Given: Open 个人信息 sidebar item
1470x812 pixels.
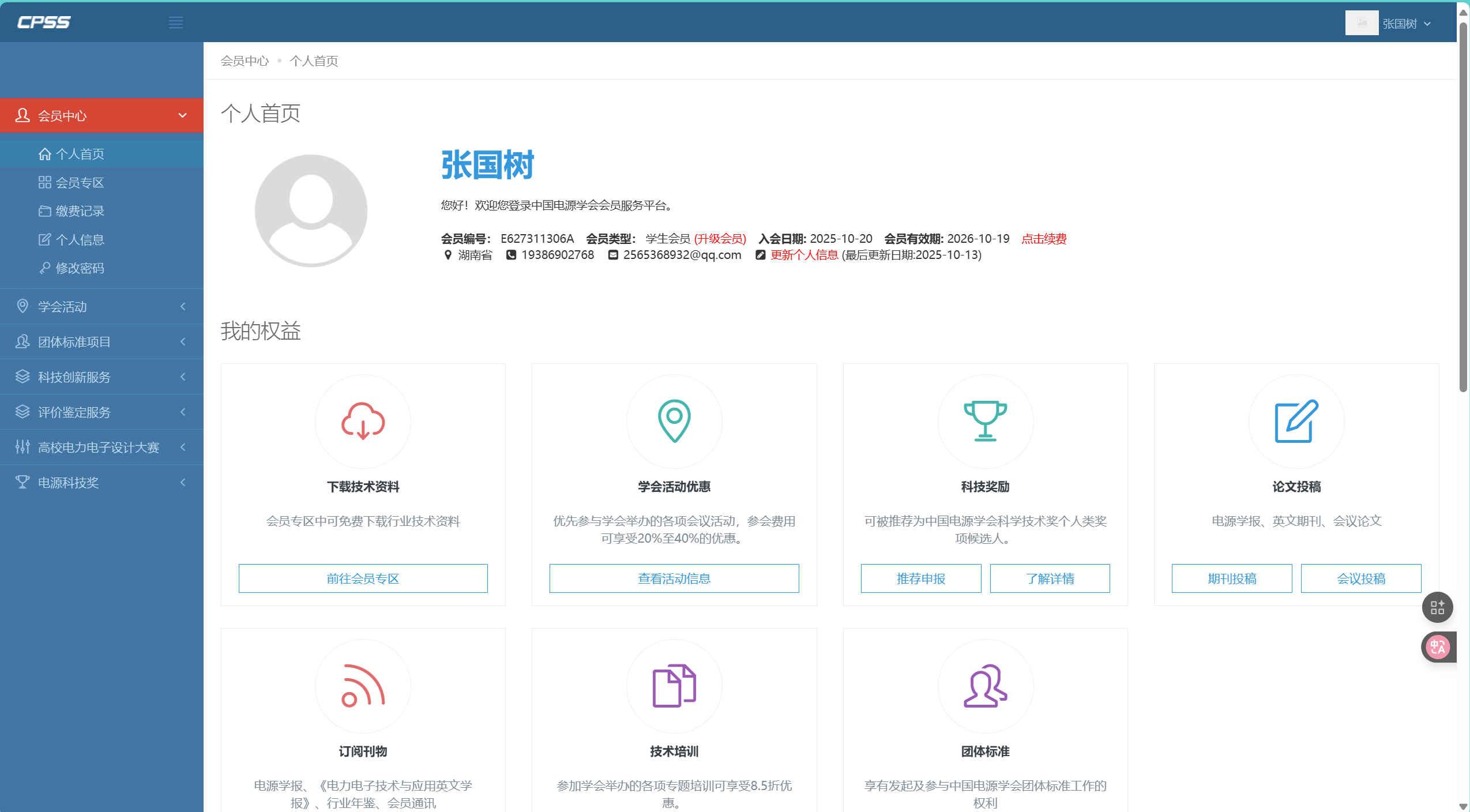Looking at the screenshot, I should click(x=101, y=239).
